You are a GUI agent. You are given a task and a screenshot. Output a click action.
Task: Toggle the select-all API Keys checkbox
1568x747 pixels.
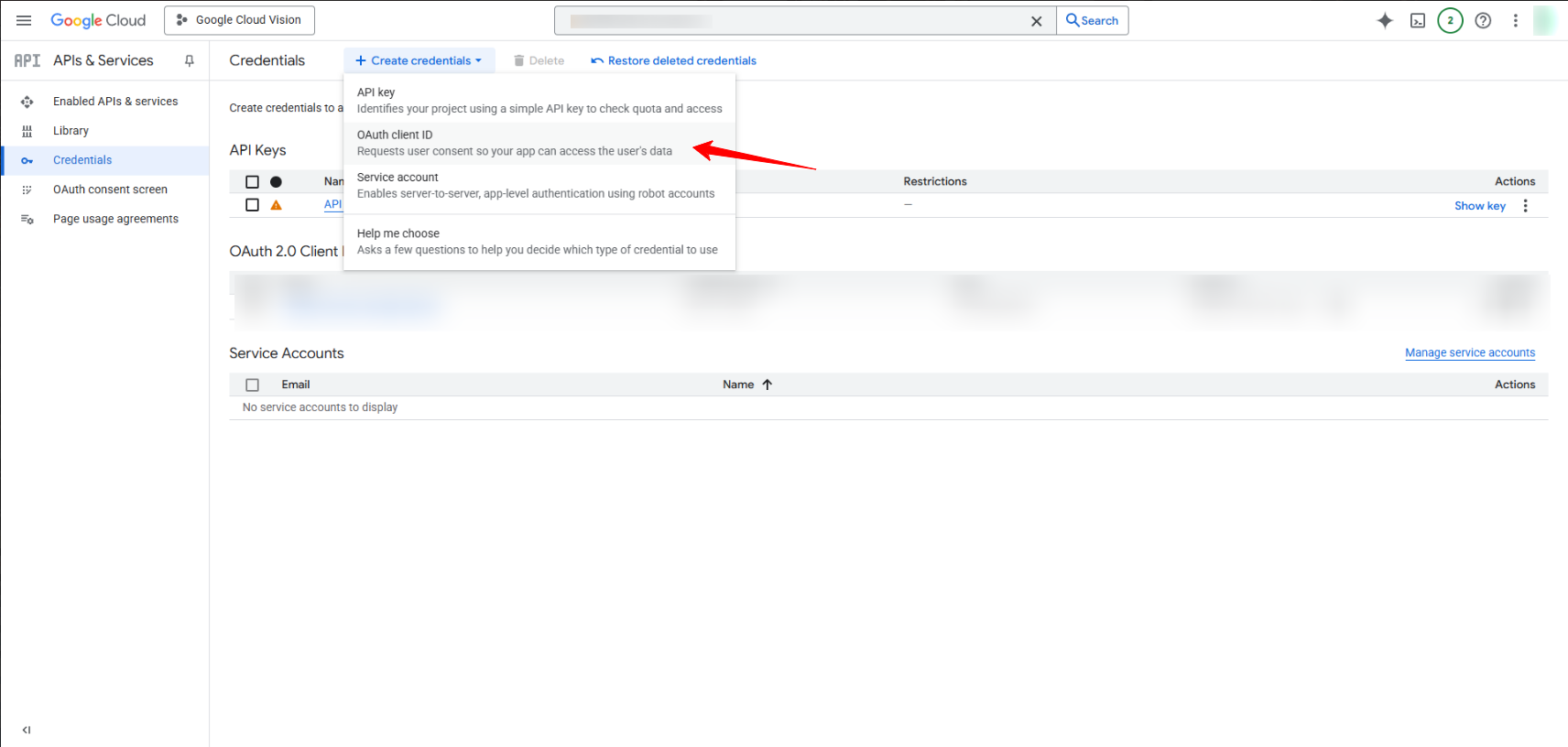253,181
